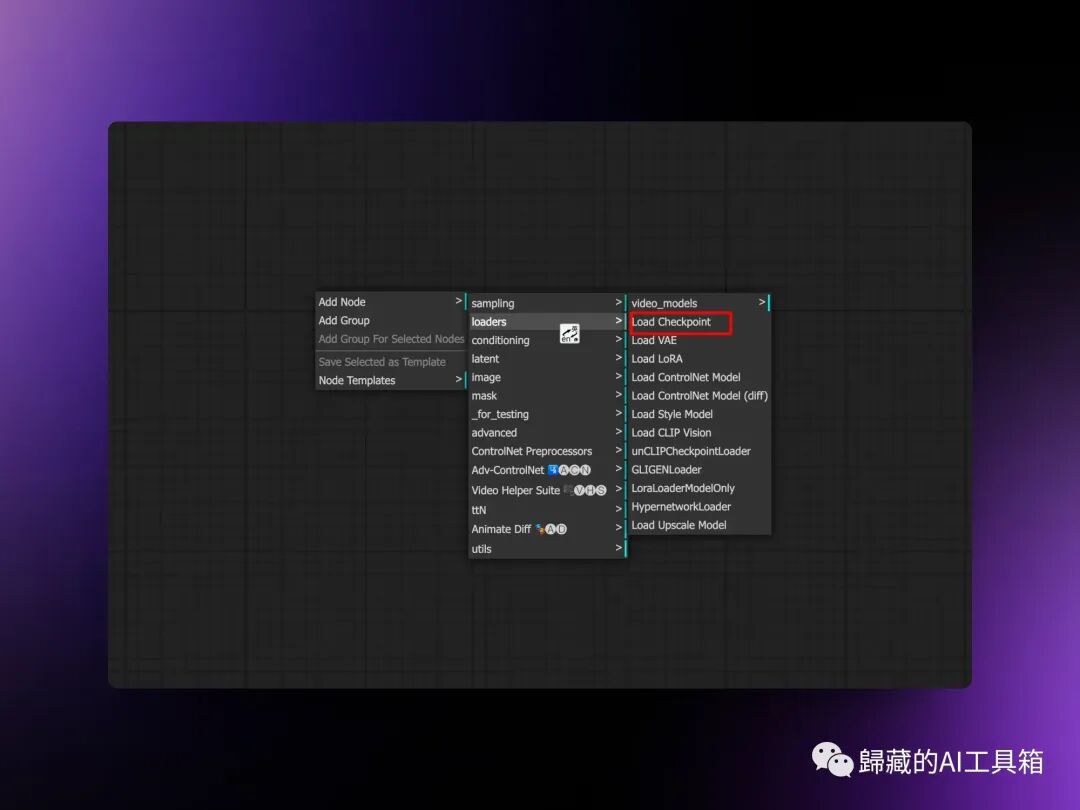This screenshot has height=810, width=1080.
Task: Open the mask node category
Action: pyautogui.click(x=547, y=396)
